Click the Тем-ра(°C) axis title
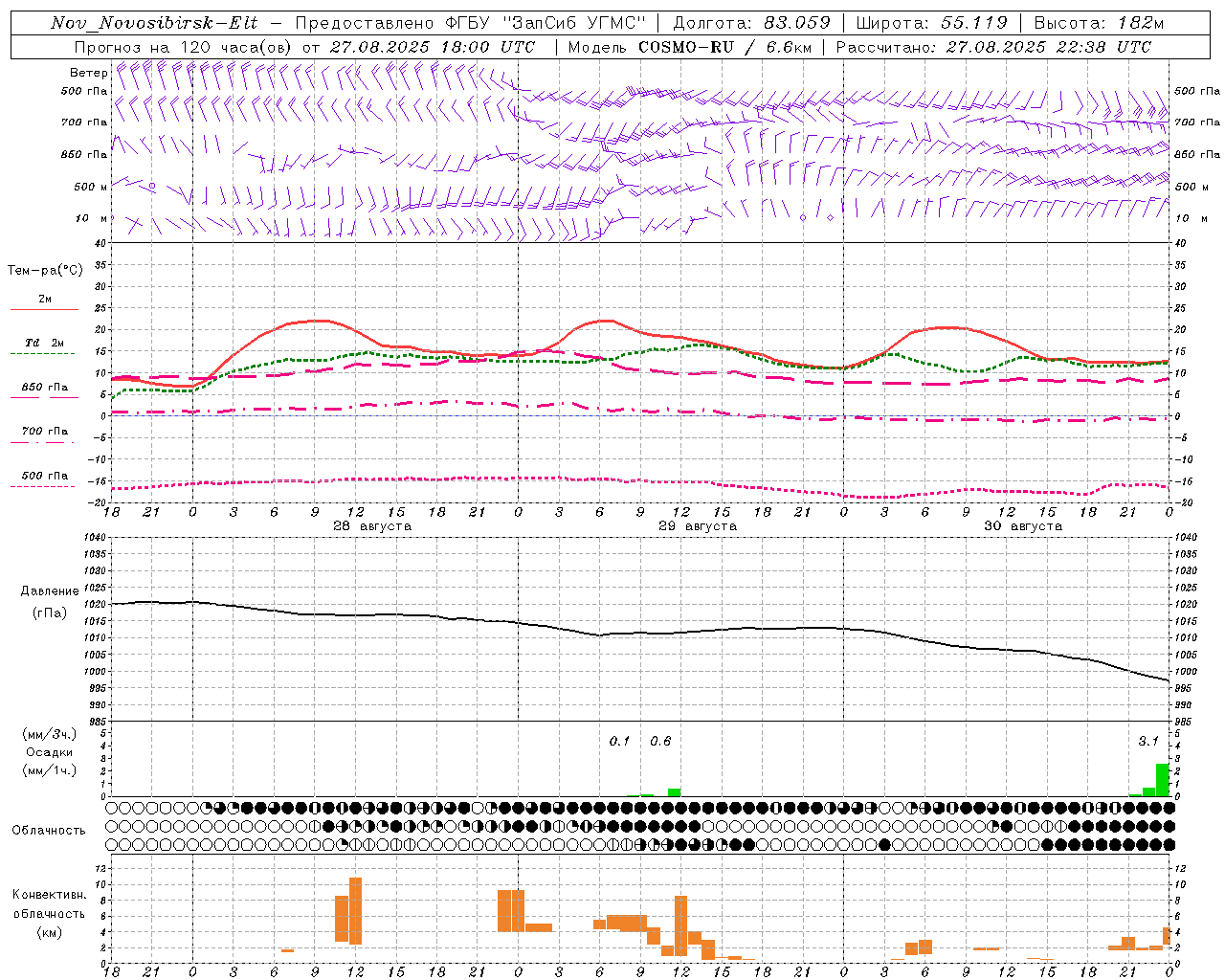The image size is (1225, 980). [x=45, y=270]
